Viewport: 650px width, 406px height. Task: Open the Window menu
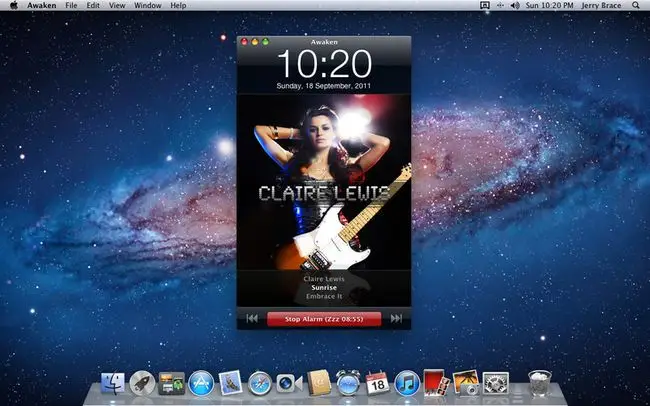tap(148, 5)
